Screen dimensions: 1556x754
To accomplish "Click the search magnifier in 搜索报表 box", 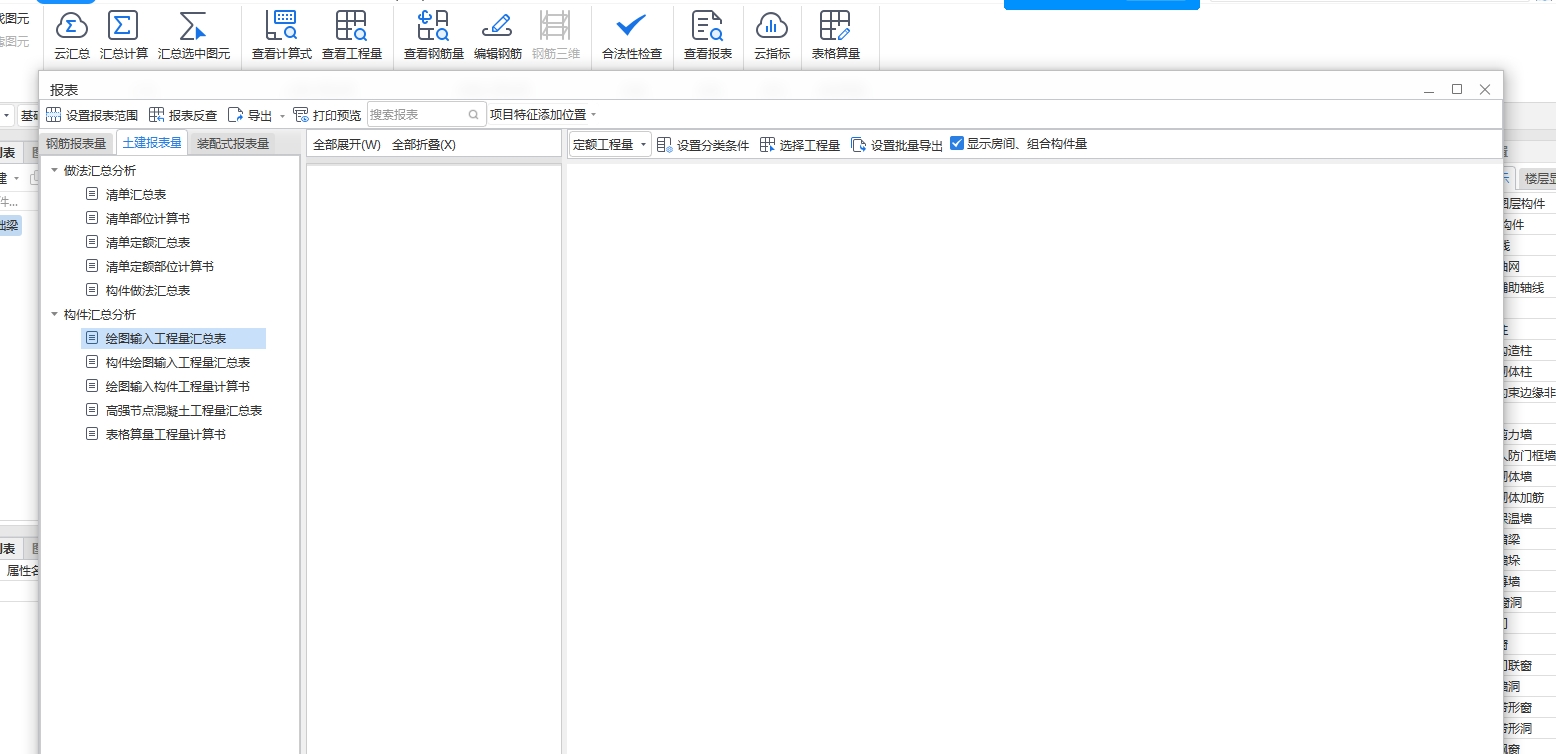I will [x=474, y=115].
